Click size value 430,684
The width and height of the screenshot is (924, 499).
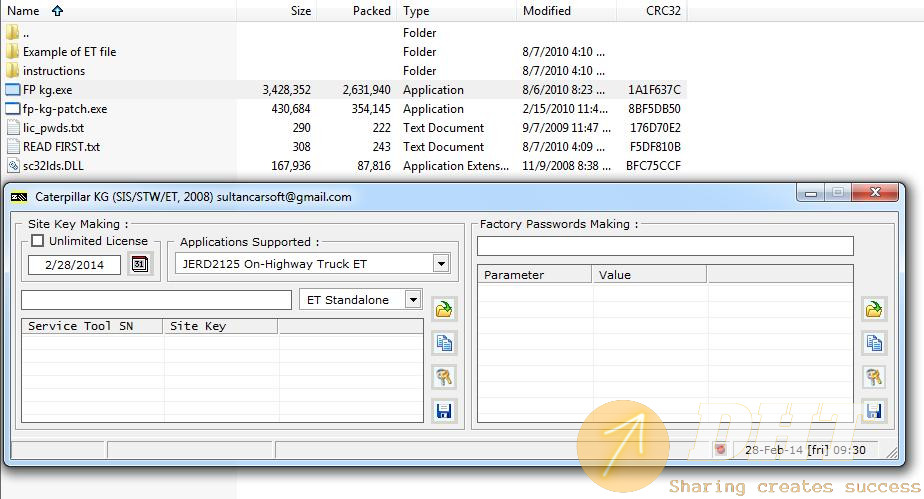291,109
